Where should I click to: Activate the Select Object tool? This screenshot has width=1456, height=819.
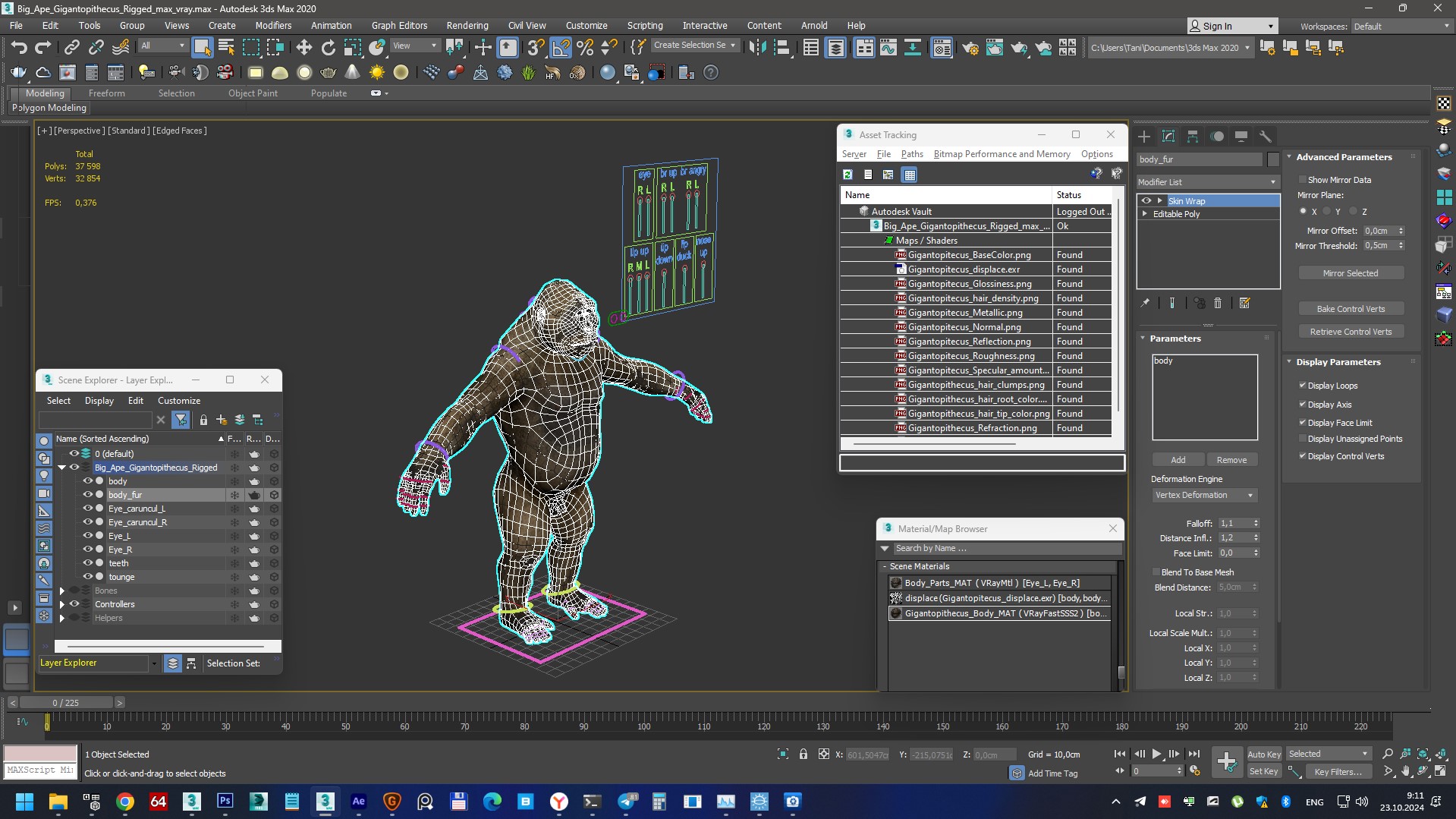(x=202, y=47)
